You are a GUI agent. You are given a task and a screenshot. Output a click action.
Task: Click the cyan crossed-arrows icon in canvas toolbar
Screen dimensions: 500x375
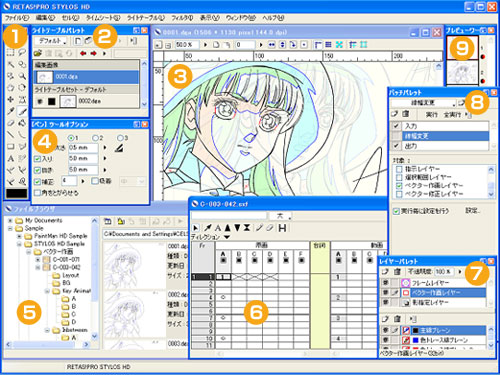point(339,44)
